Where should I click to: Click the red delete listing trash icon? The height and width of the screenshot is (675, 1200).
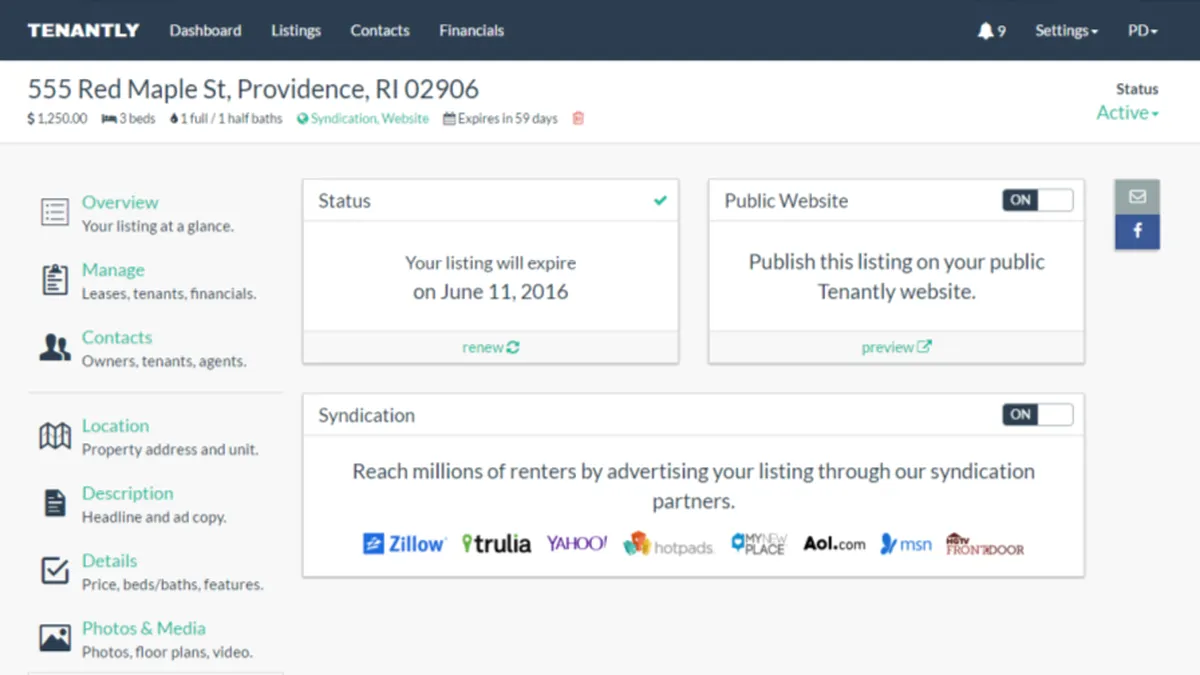click(578, 118)
